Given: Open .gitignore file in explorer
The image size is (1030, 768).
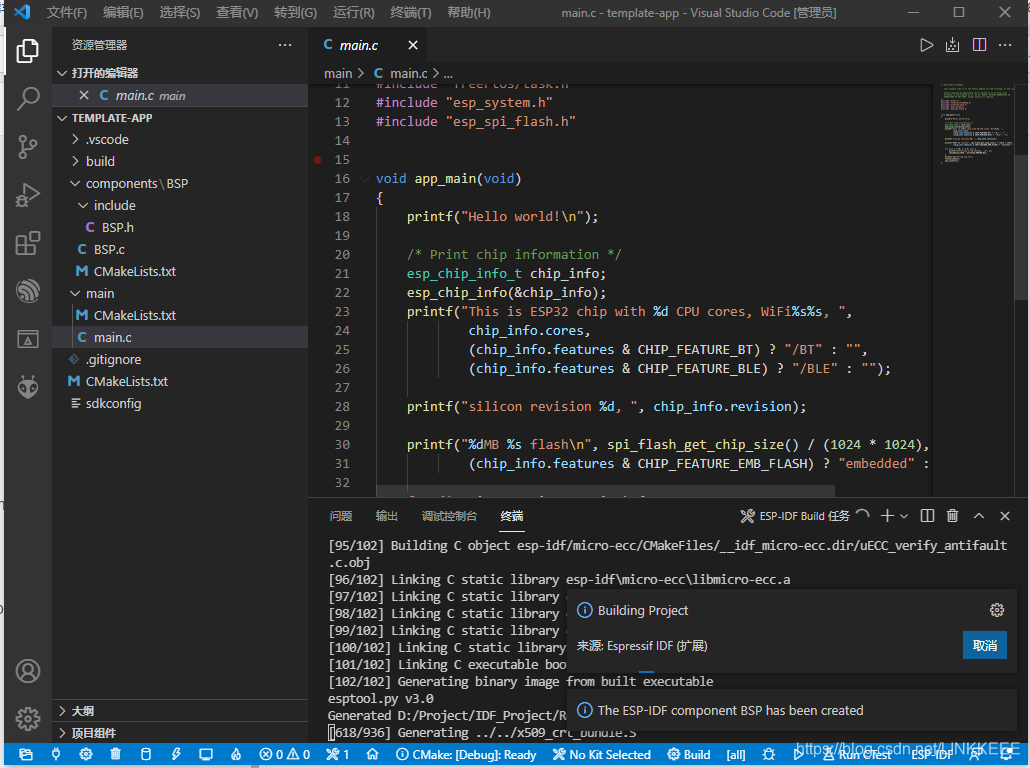Looking at the screenshot, I should click(179, 359).
